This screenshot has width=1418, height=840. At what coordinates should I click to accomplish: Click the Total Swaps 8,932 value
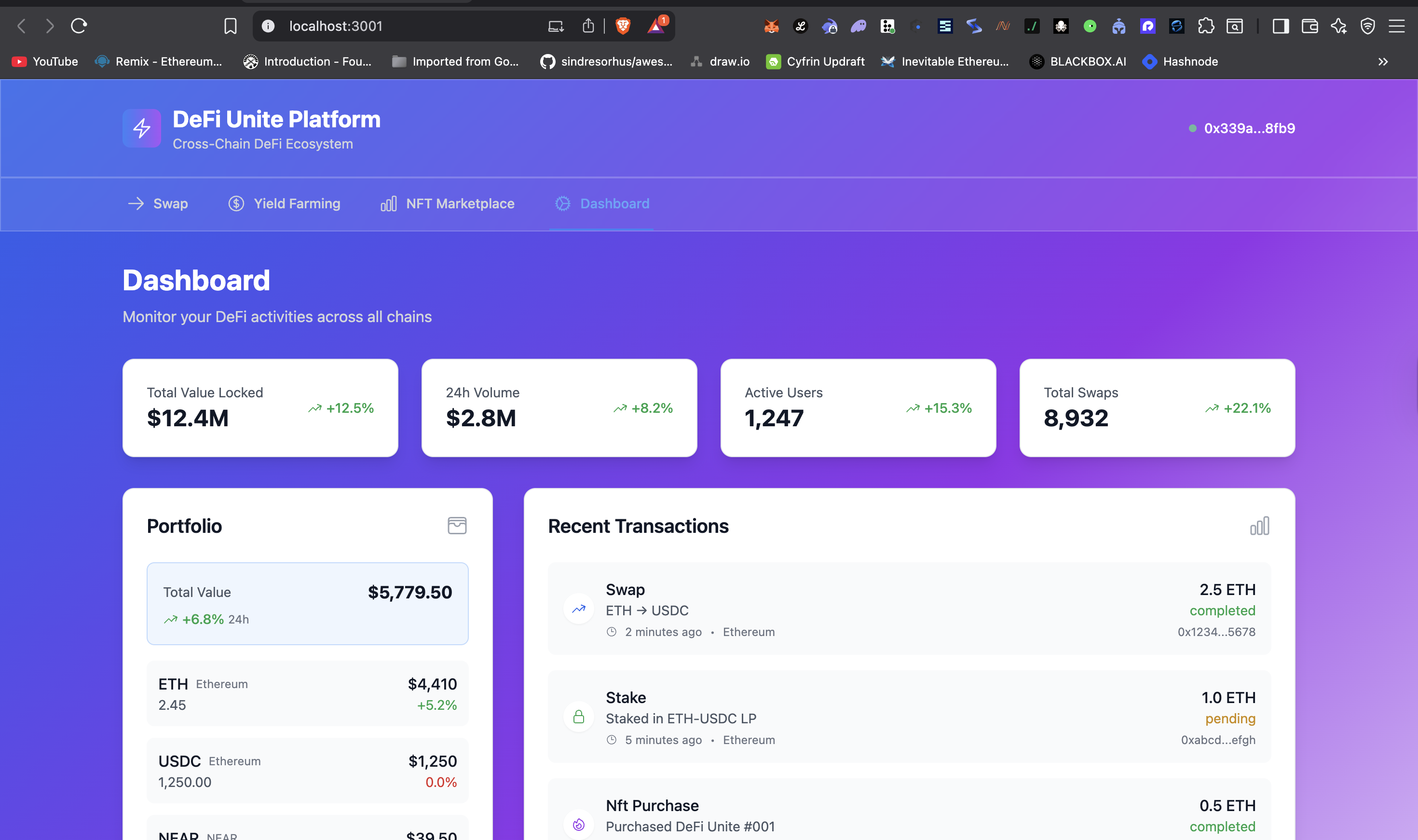[1076, 418]
